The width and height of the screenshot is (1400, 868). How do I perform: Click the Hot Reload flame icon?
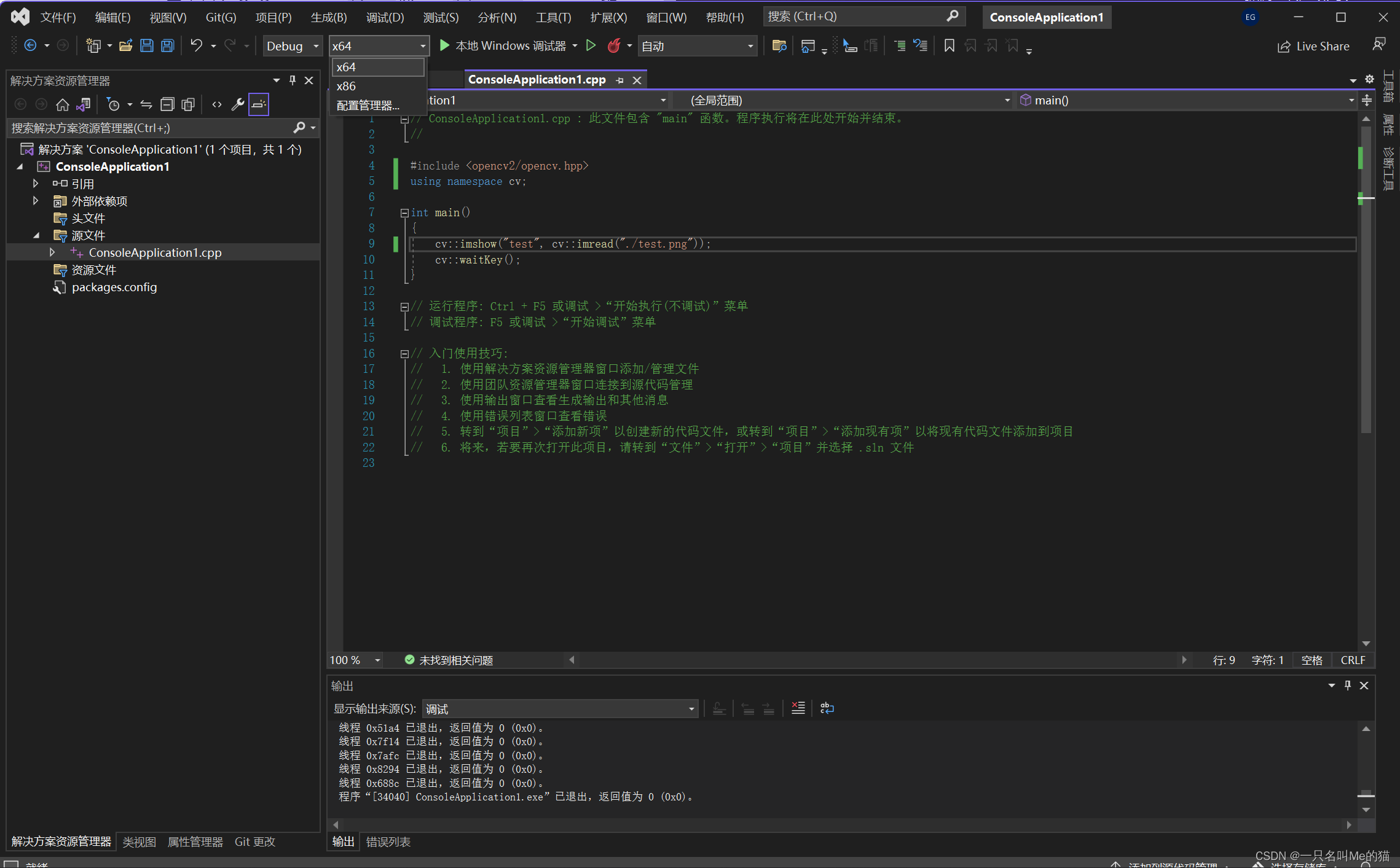pos(613,45)
